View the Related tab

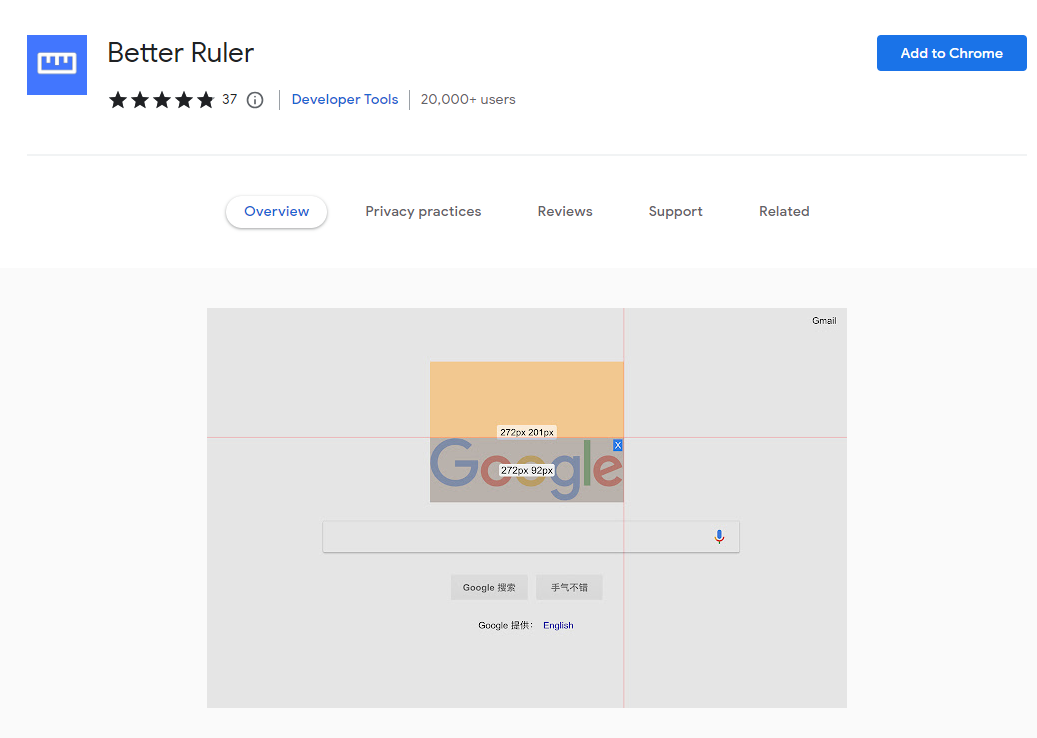(784, 212)
